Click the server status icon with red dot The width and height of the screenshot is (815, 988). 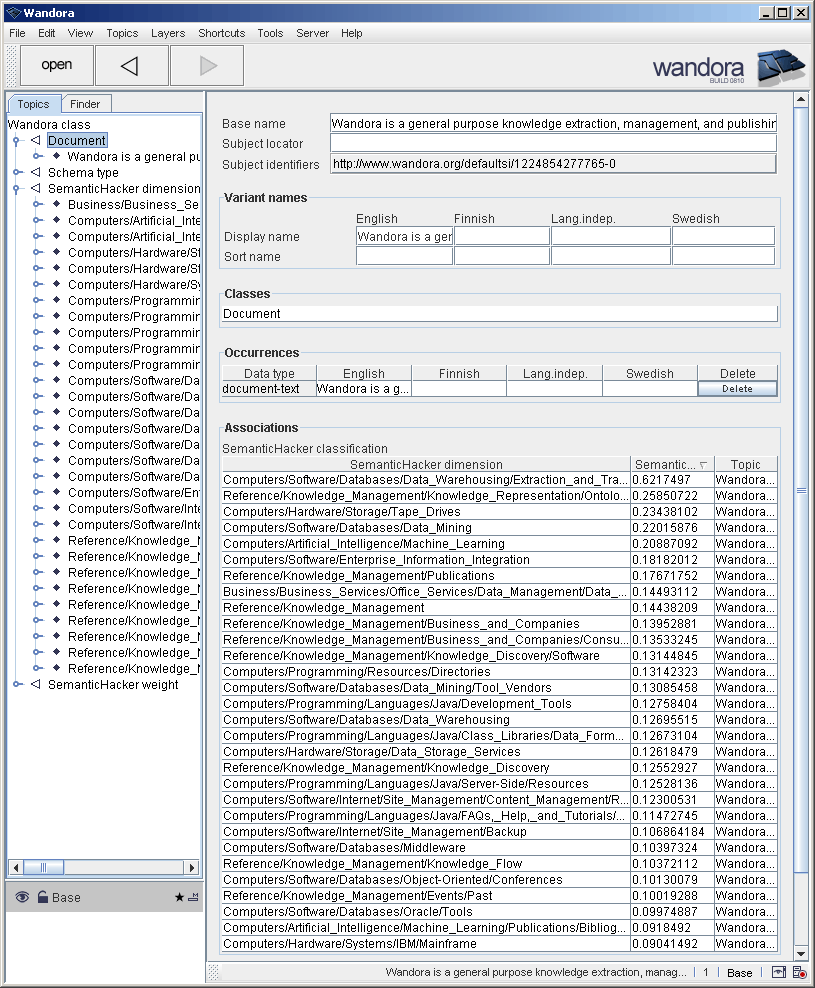click(800, 972)
